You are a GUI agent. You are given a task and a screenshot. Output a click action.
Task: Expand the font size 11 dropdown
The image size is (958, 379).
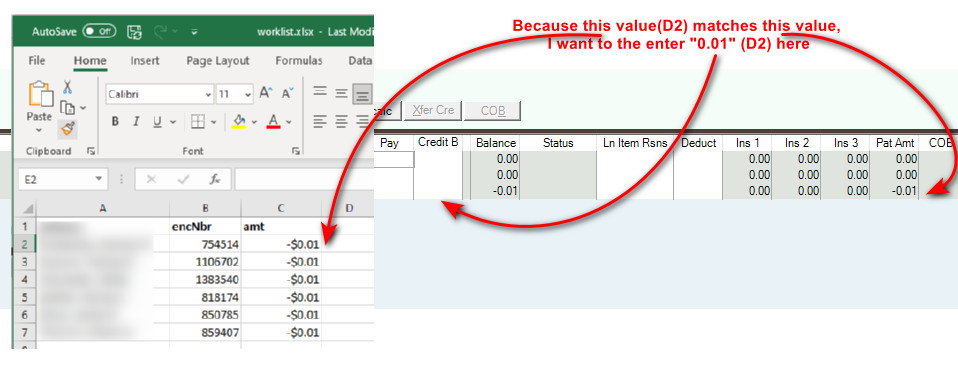pos(247,95)
